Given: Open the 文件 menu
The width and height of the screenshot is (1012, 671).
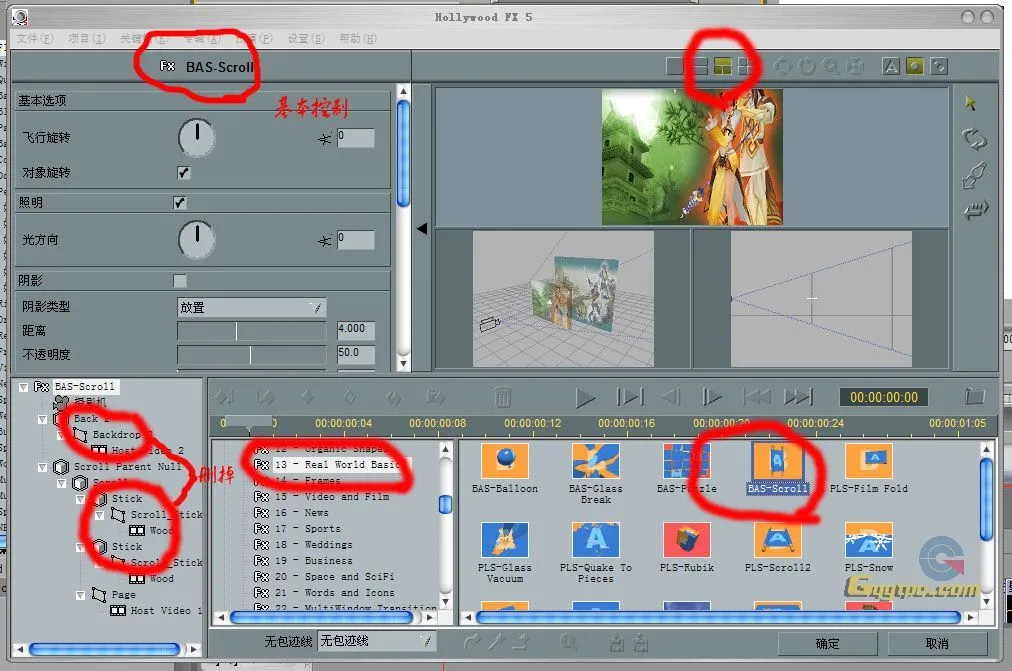Looking at the screenshot, I should (30, 38).
